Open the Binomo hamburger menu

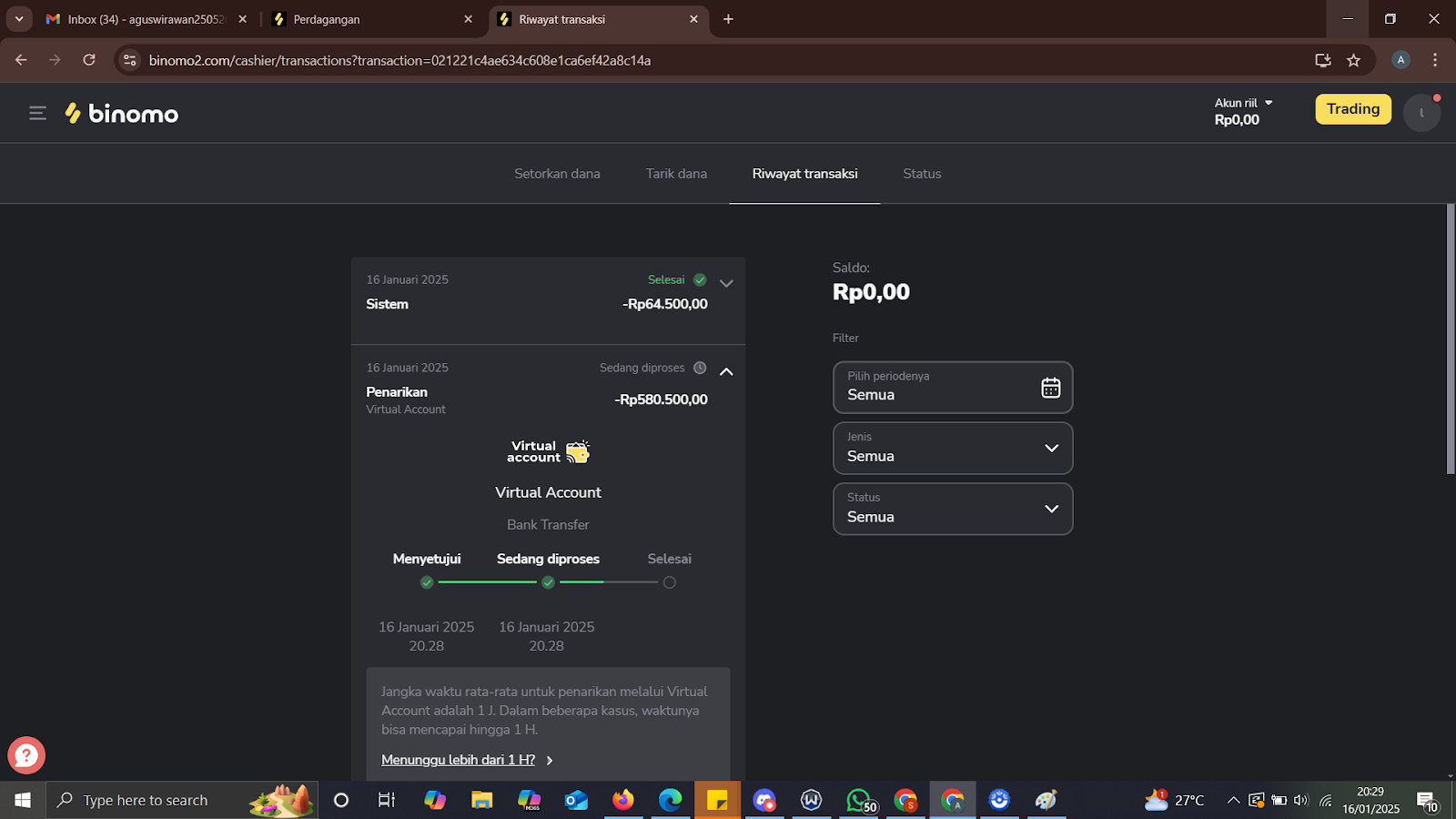click(x=37, y=113)
